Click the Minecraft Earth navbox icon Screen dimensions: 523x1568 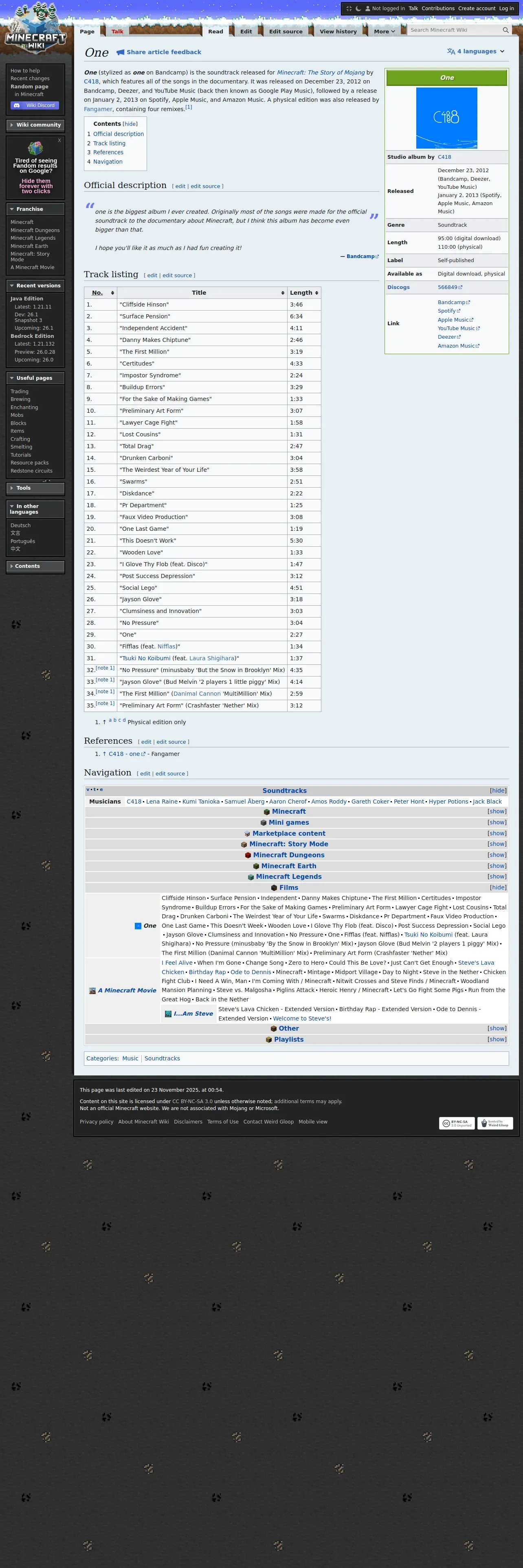(x=256, y=866)
